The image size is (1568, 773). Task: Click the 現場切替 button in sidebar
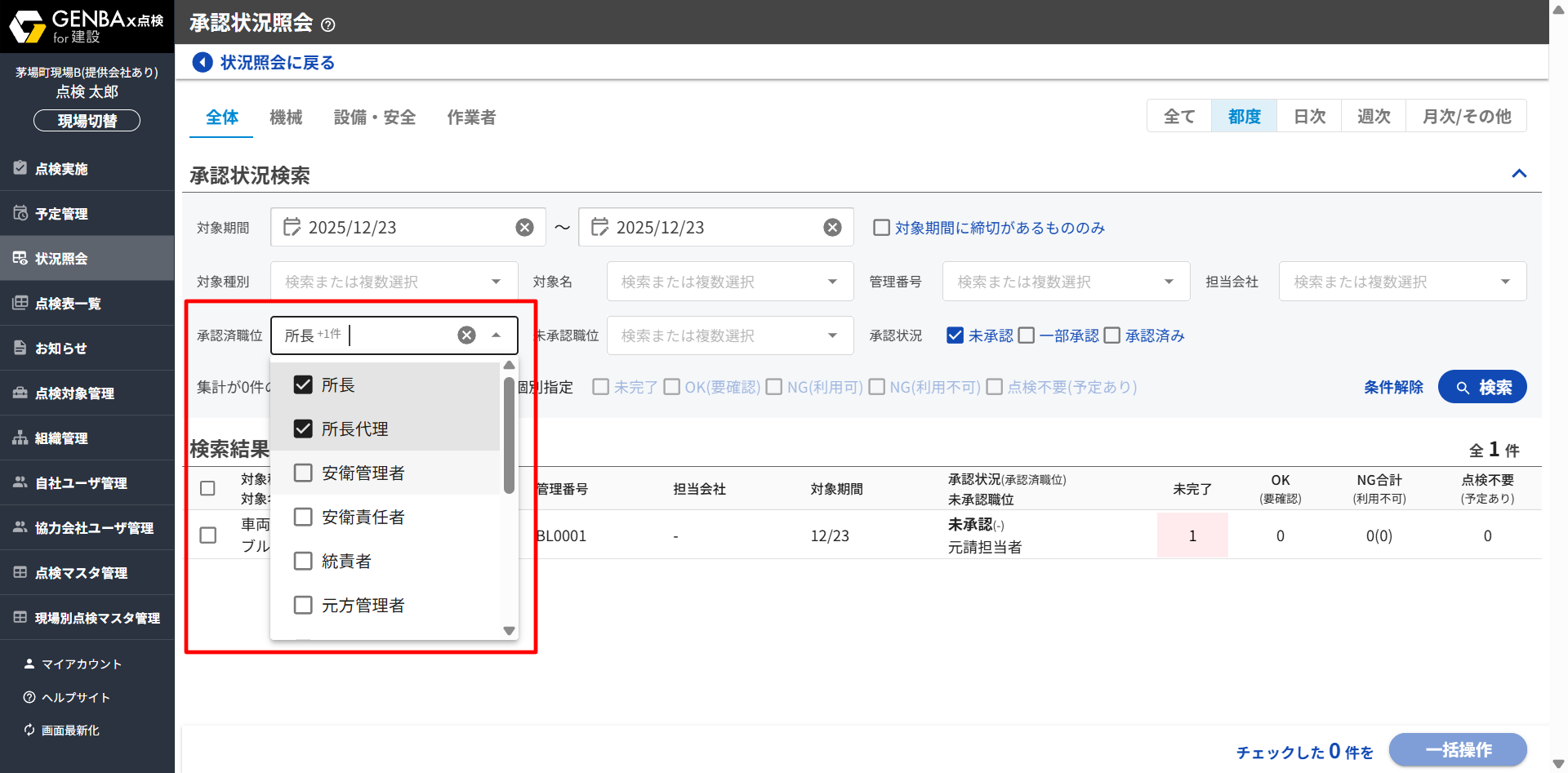click(x=87, y=121)
